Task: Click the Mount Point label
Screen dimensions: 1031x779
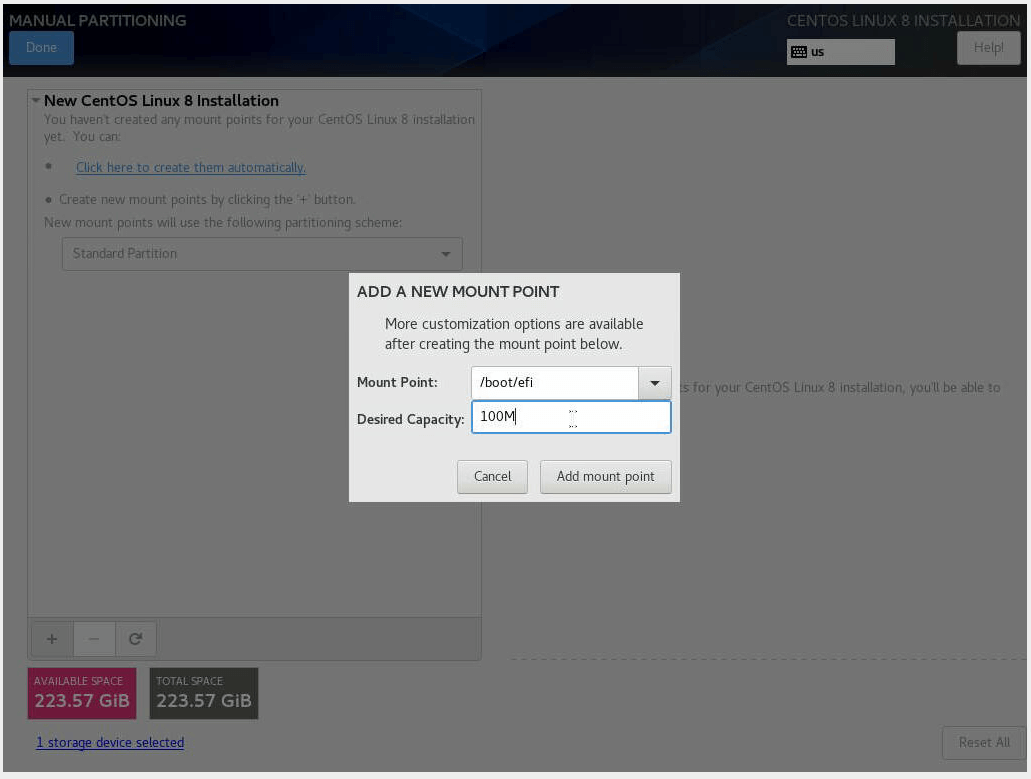Action: click(397, 383)
